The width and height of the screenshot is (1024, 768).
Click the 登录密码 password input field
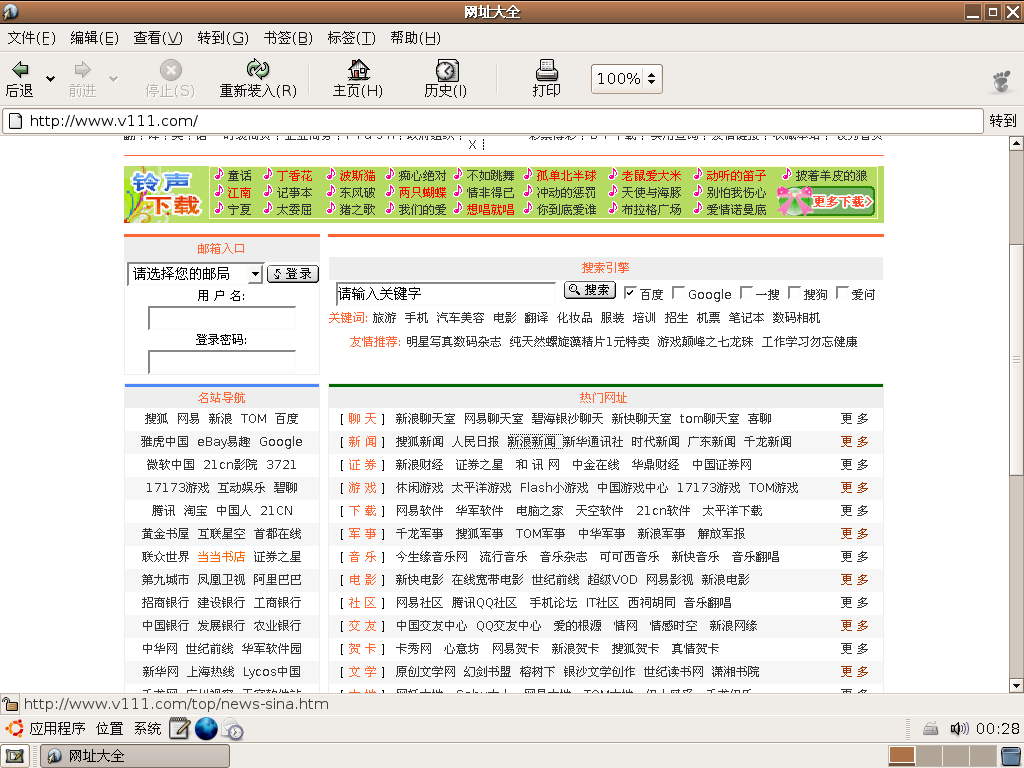click(222, 362)
